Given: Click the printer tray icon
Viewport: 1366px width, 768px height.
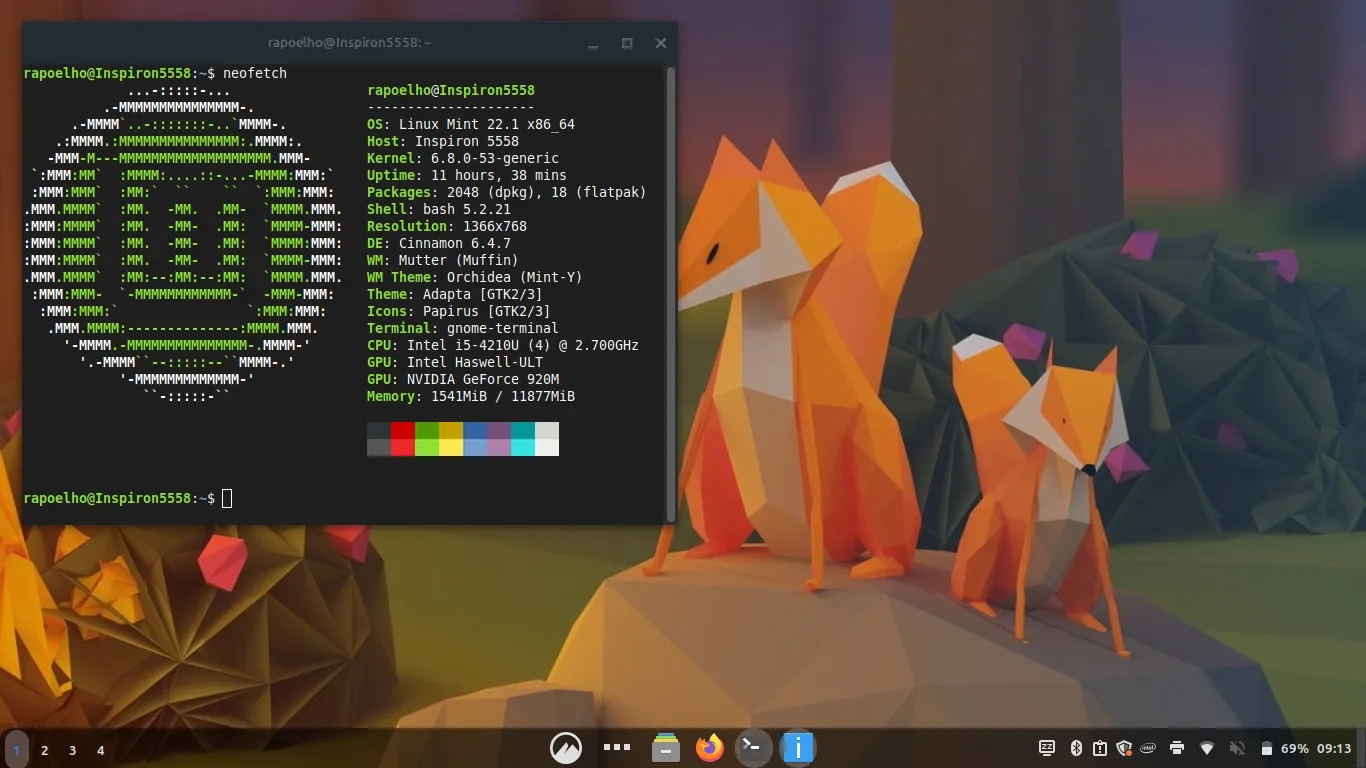Looking at the screenshot, I should (1177, 748).
